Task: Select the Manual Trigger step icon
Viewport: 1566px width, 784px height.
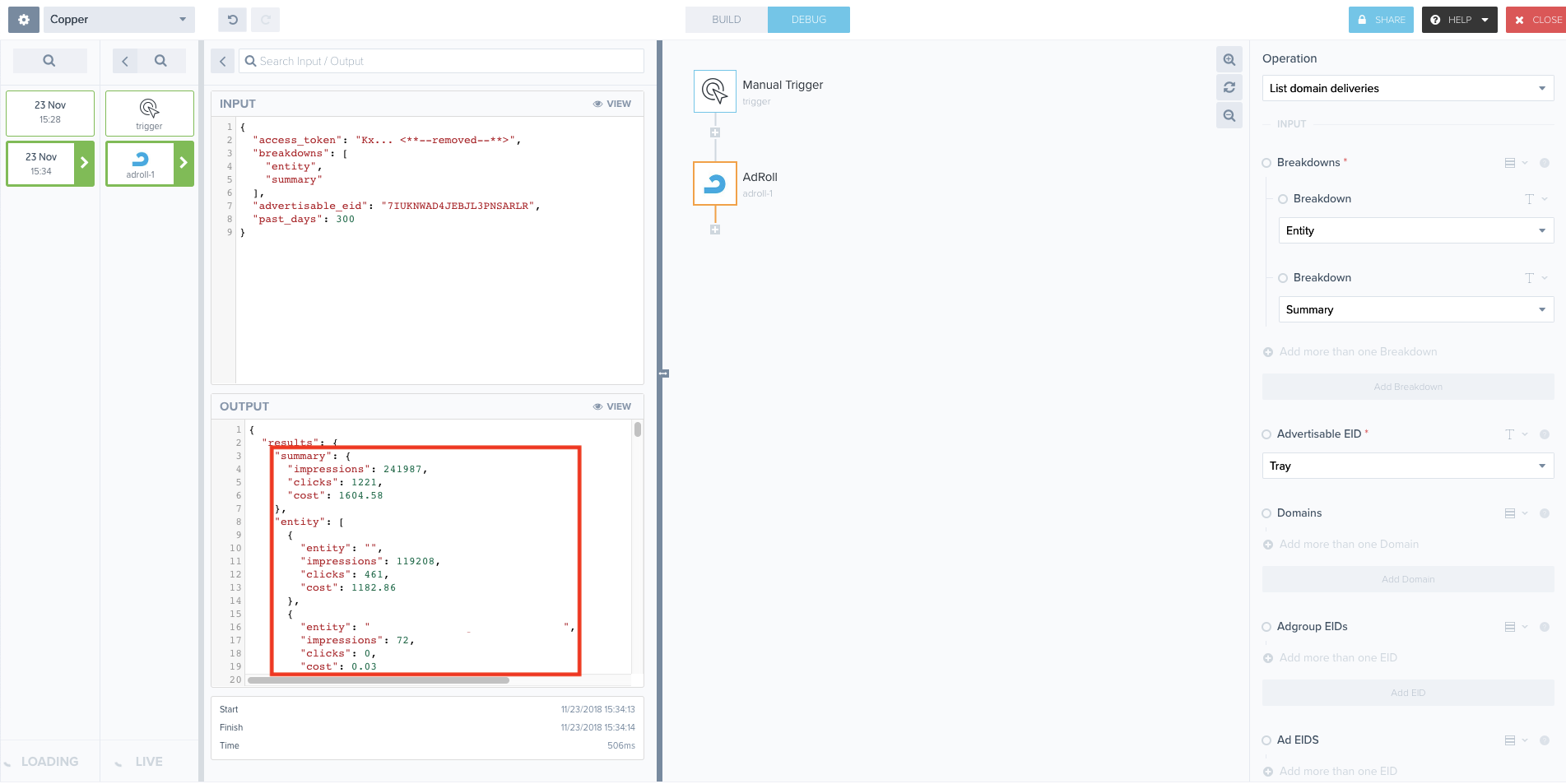Action: tap(714, 90)
